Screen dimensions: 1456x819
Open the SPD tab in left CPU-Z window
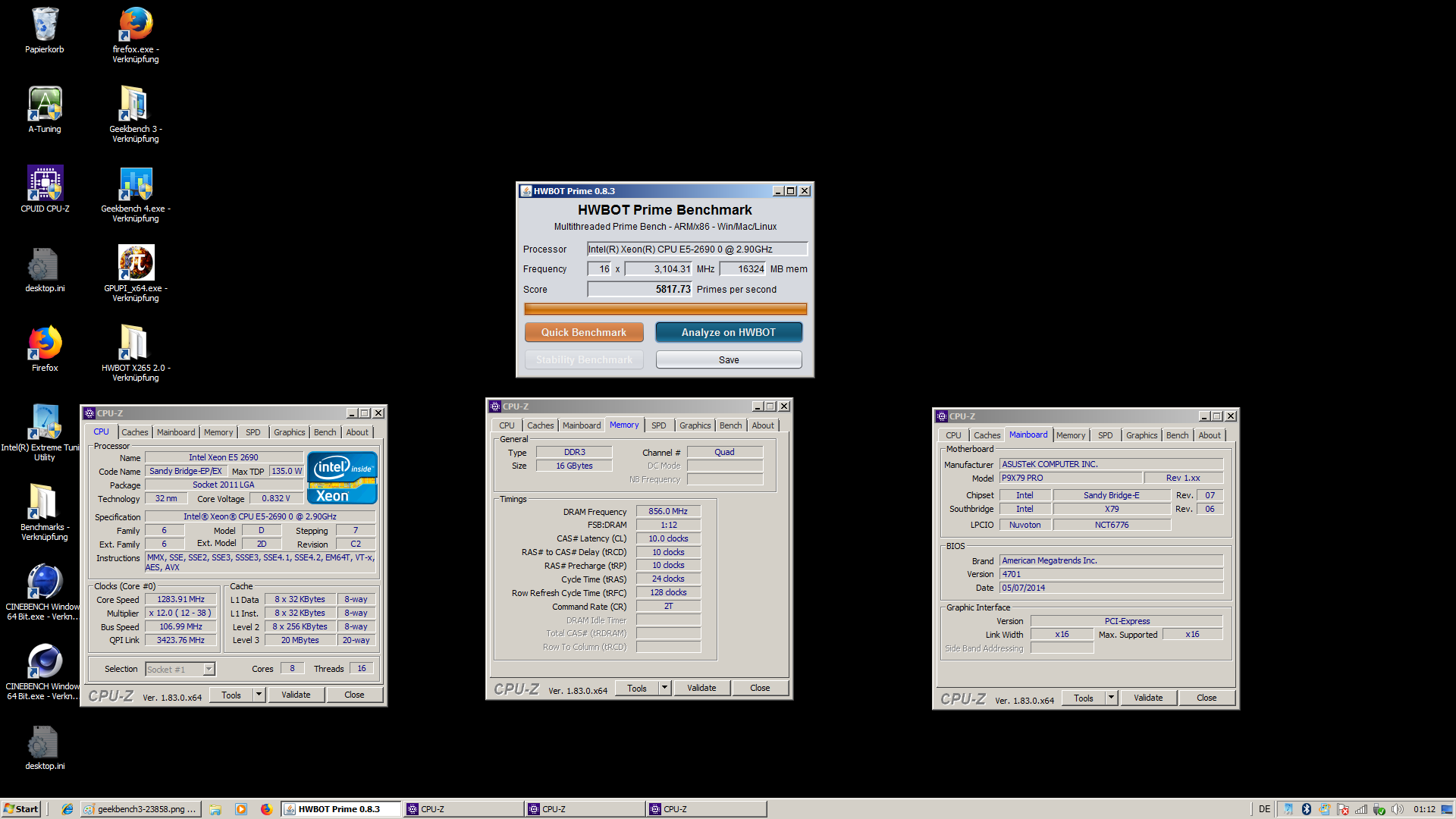pyautogui.click(x=253, y=432)
